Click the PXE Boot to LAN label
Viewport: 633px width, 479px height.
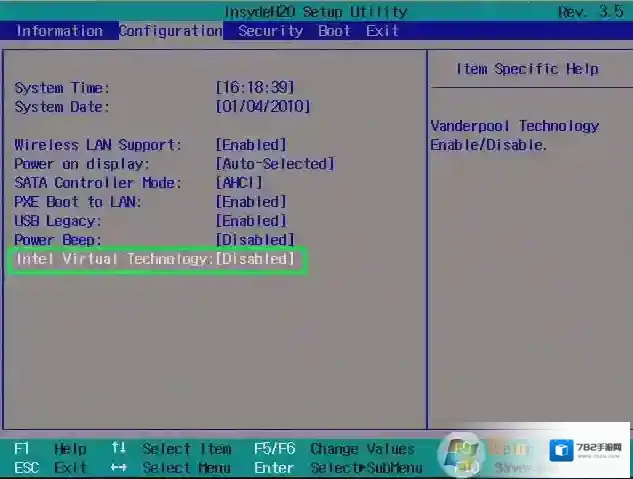coord(78,202)
